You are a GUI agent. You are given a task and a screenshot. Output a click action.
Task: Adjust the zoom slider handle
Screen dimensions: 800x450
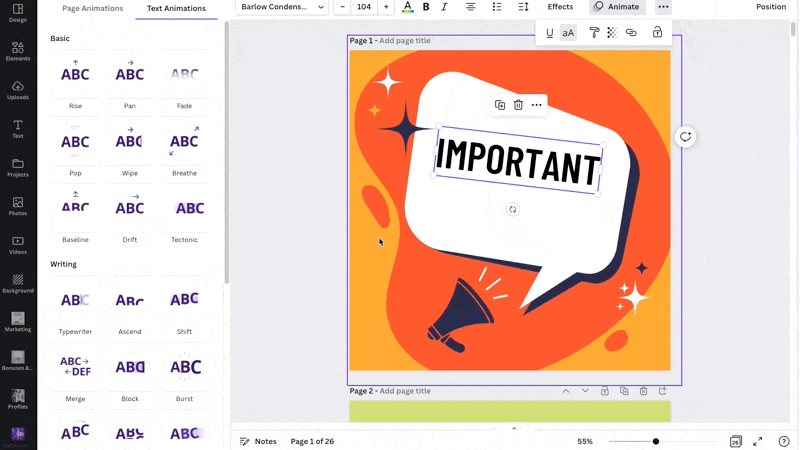coord(656,441)
